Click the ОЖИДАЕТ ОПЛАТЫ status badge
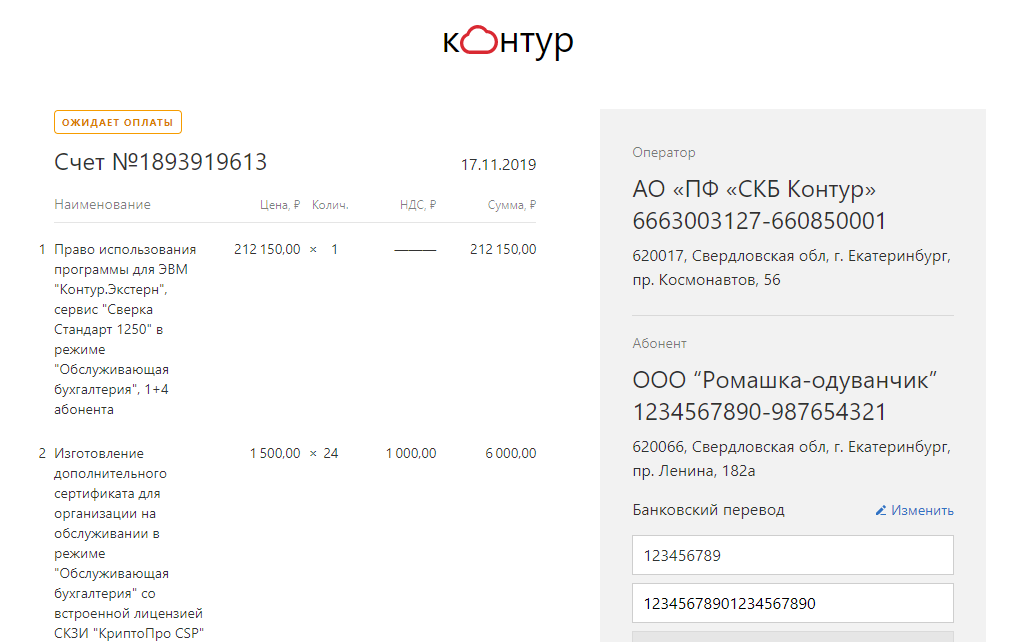1017x642 pixels. pos(117,122)
